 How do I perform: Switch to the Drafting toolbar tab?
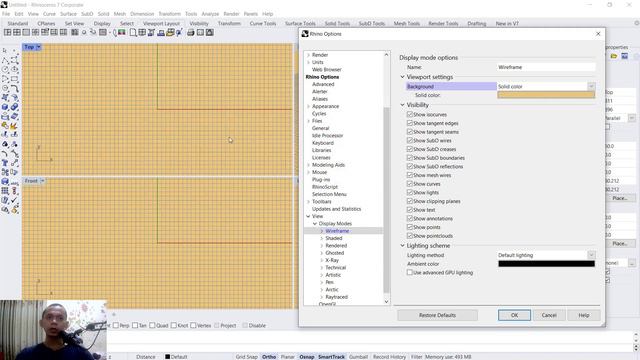(477, 23)
